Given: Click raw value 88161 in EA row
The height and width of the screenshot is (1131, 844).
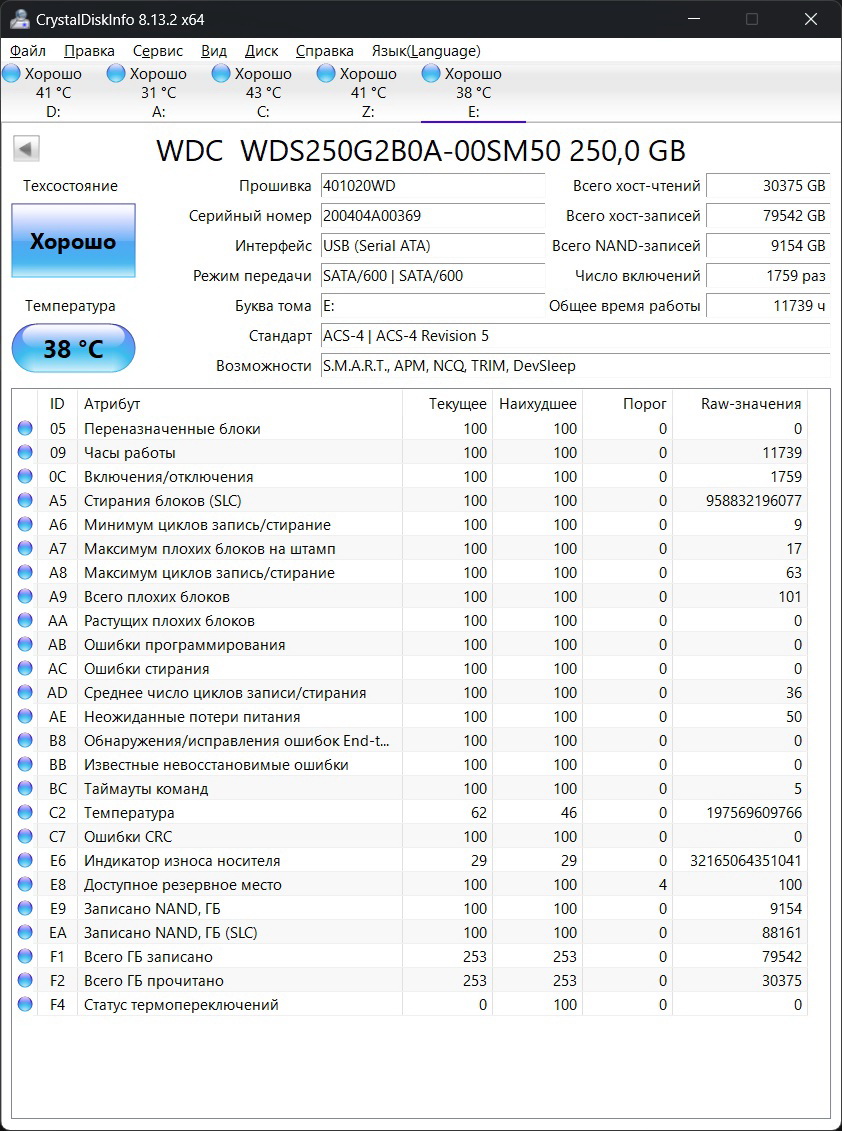Looking at the screenshot, I should tap(781, 933).
